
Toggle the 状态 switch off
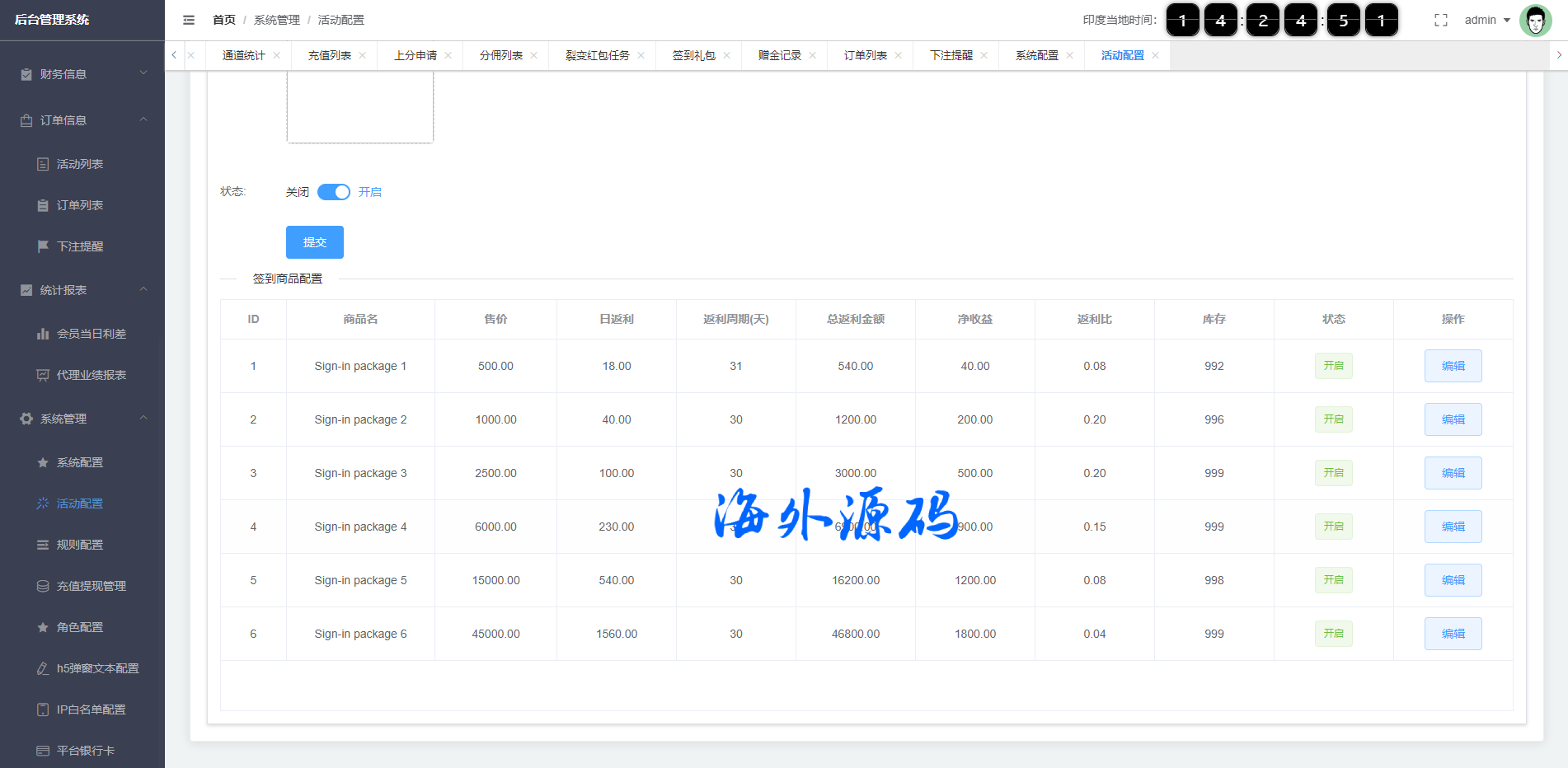[x=334, y=192]
